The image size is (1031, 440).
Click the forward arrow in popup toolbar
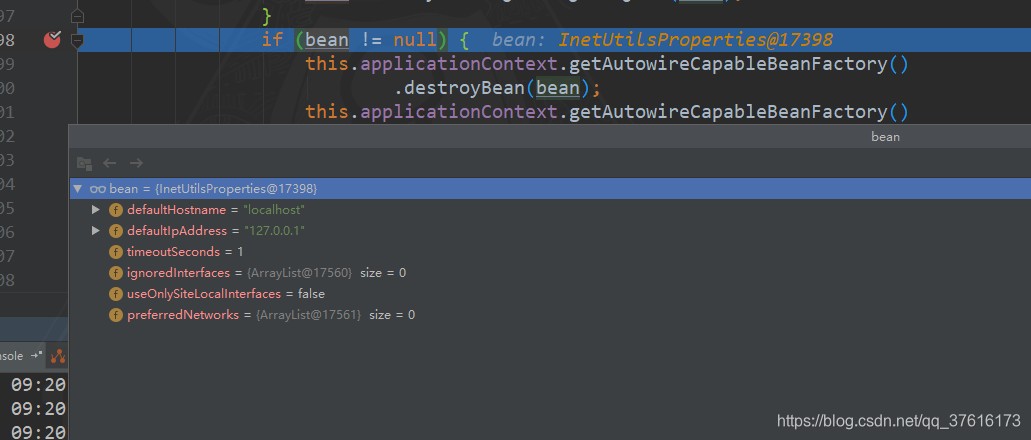pyautogui.click(x=136, y=163)
